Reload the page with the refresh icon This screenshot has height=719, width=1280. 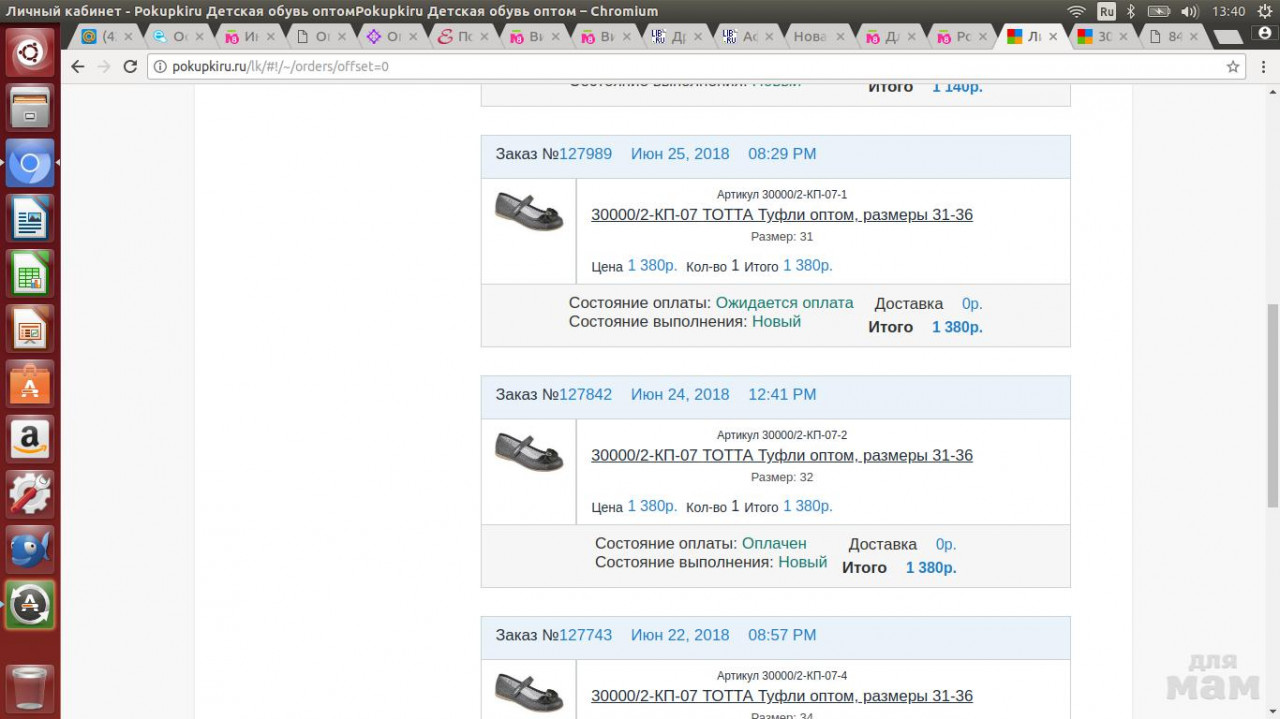pyautogui.click(x=130, y=67)
